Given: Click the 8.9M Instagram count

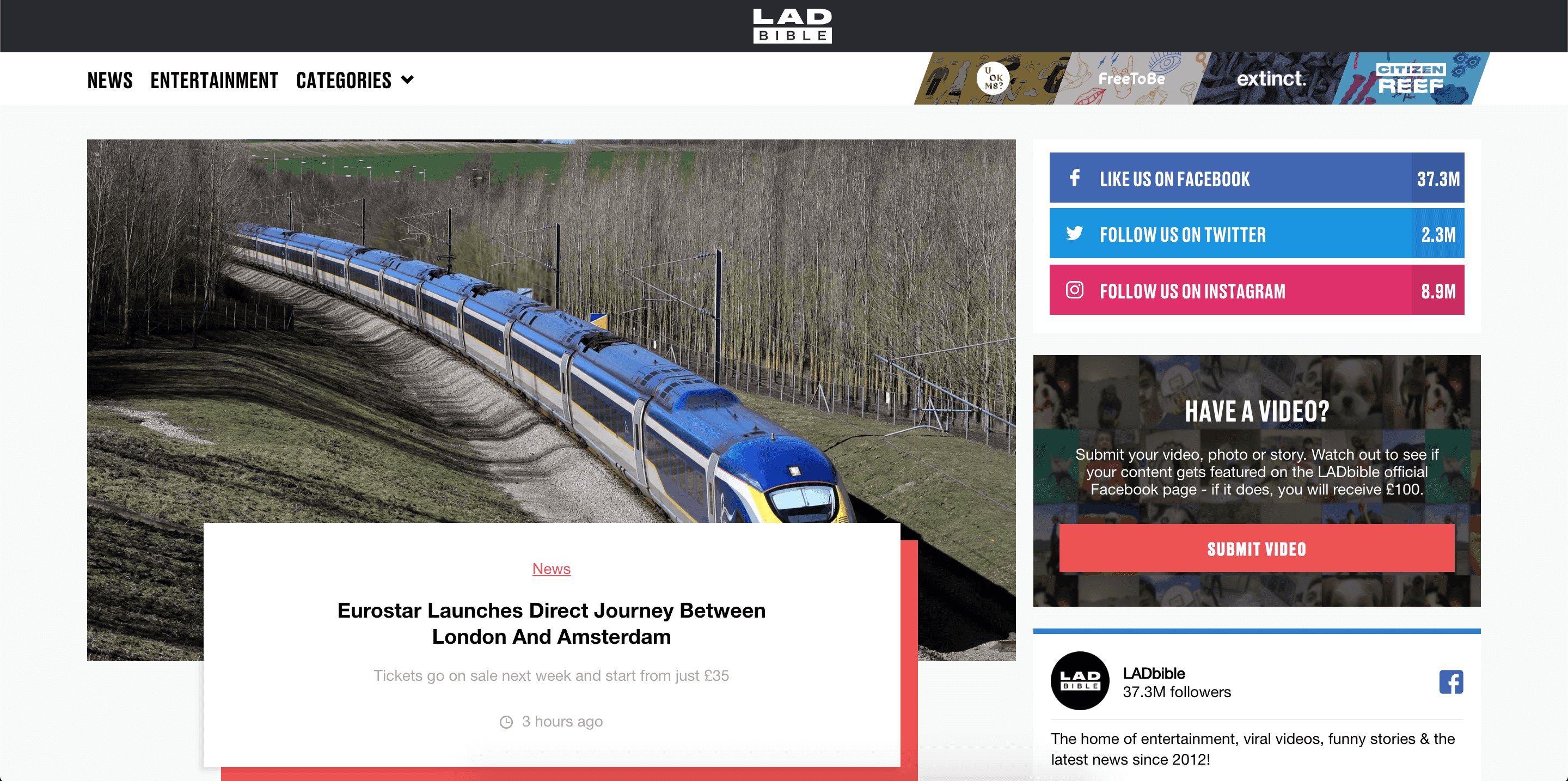Looking at the screenshot, I should click(x=1438, y=290).
